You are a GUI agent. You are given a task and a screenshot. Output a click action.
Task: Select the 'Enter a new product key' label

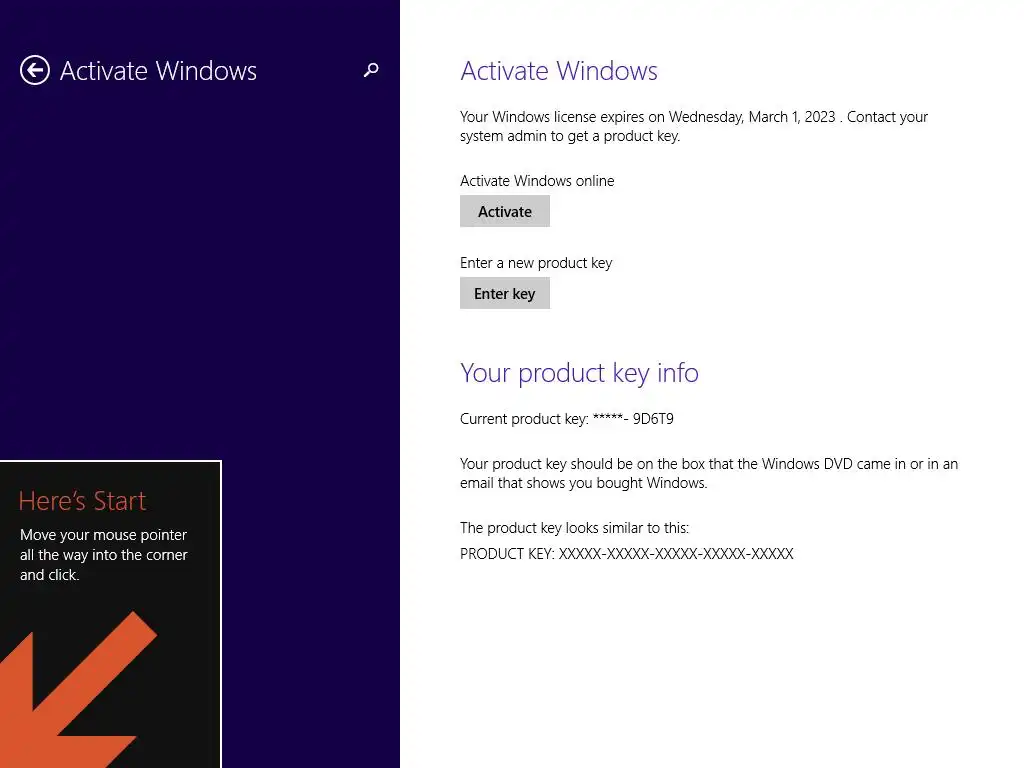[536, 263]
